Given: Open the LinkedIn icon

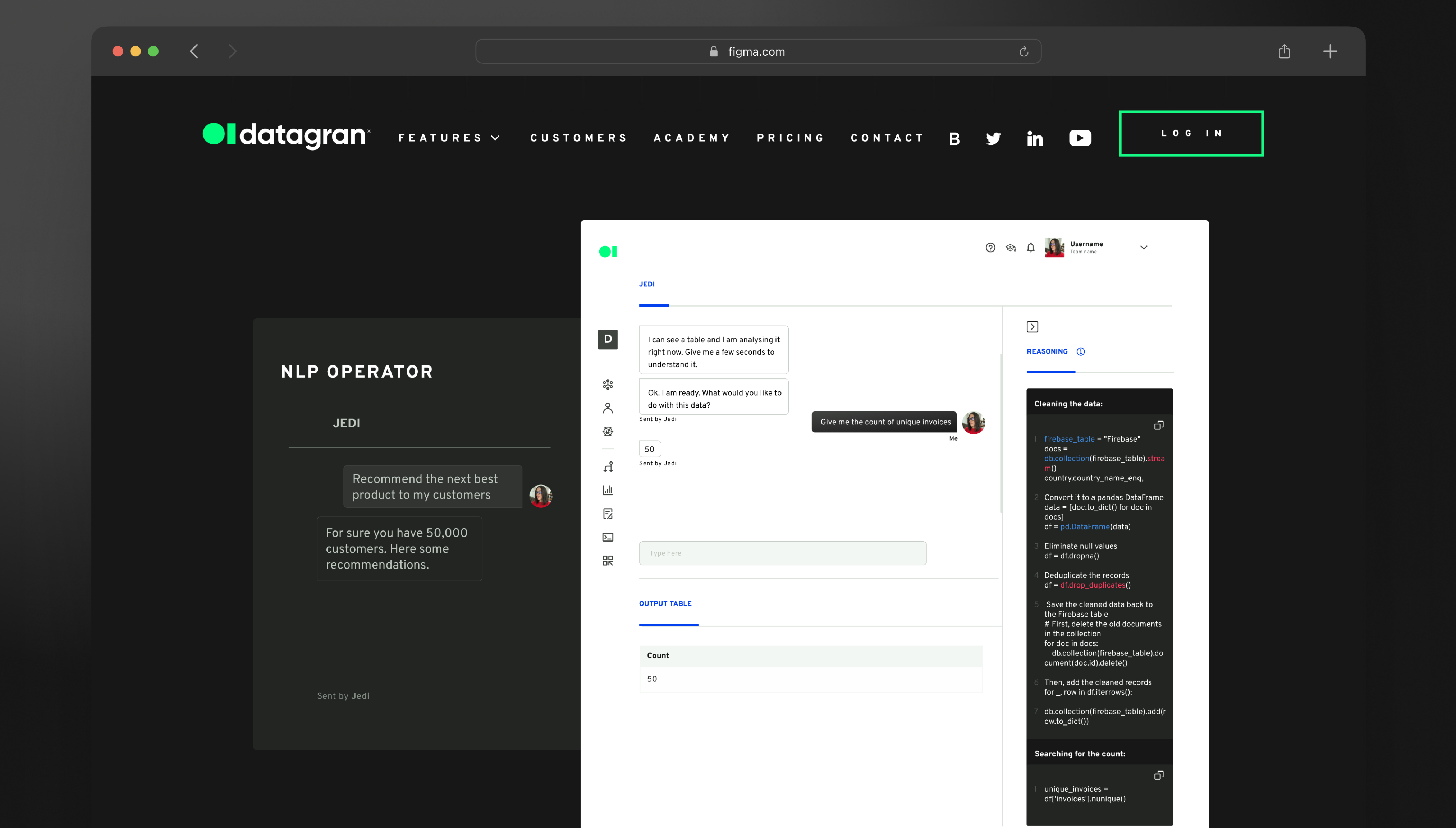Looking at the screenshot, I should click(x=1035, y=138).
